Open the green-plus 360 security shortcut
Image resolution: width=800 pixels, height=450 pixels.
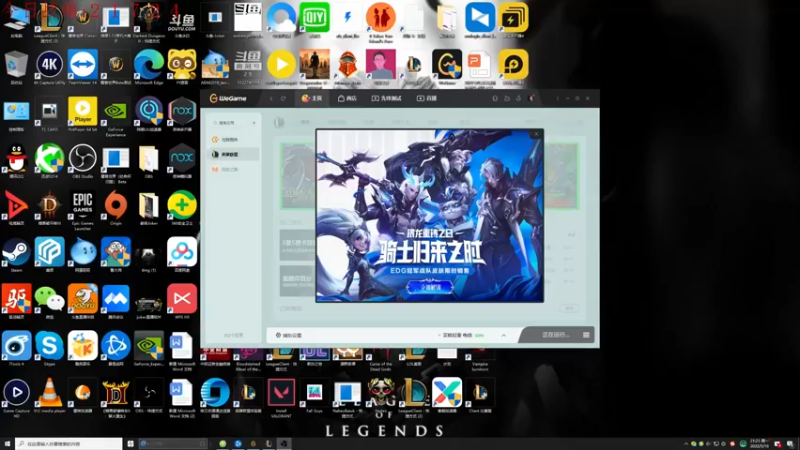182,208
